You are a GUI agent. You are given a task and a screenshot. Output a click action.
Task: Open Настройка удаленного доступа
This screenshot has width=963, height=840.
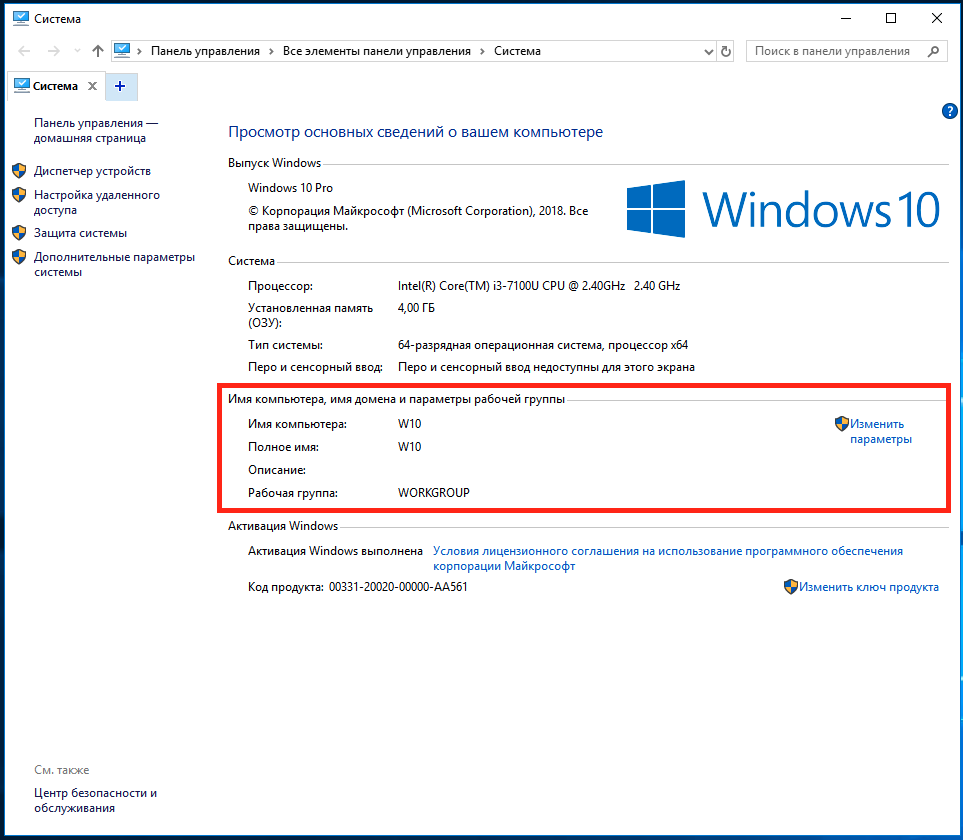tap(96, 203)
